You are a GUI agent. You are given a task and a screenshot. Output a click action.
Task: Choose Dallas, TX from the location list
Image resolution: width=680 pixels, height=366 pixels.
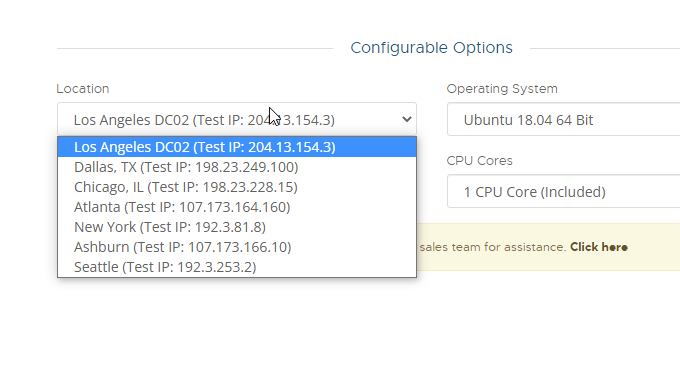[237, 167]
